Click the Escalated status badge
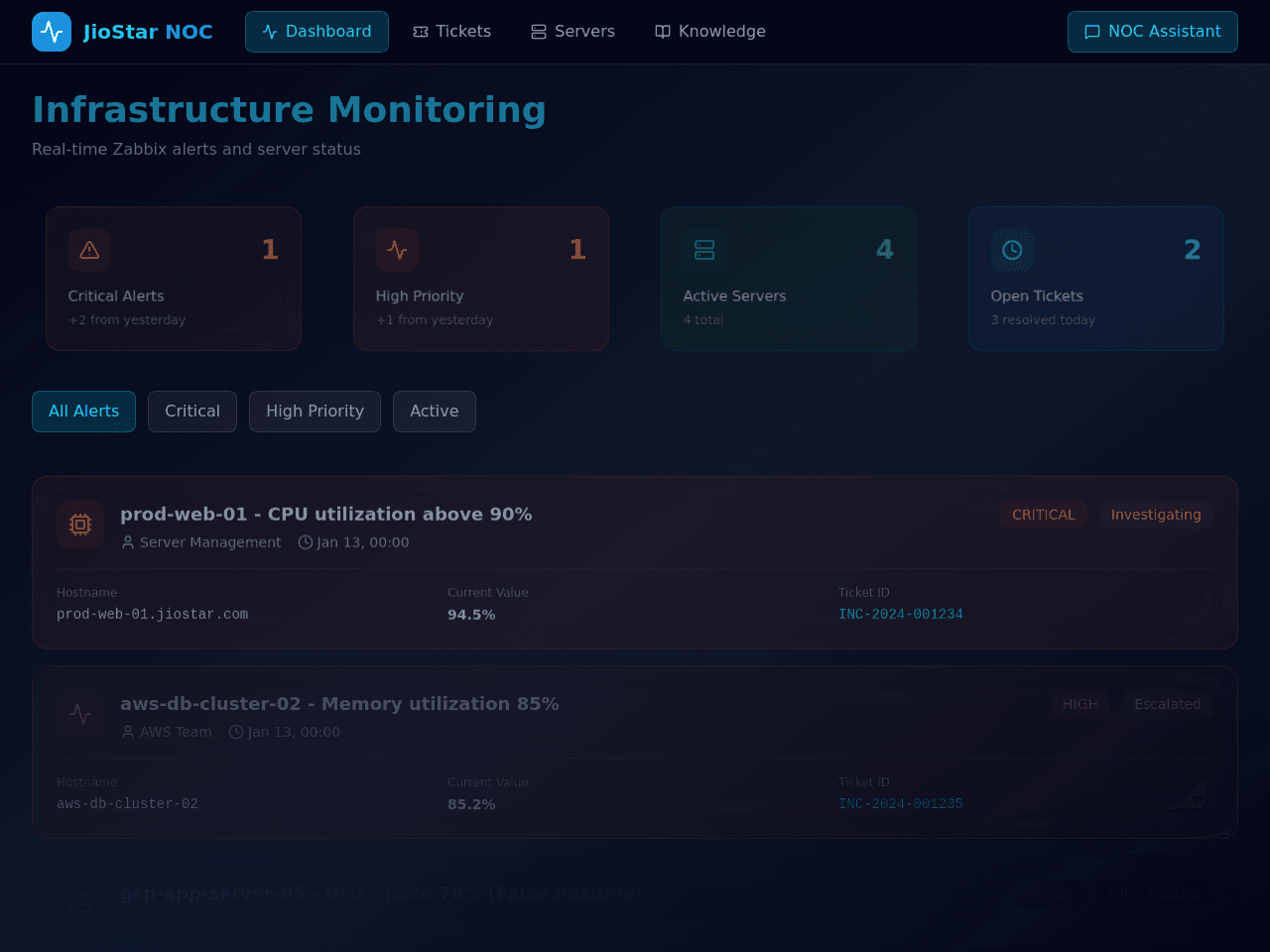The width and height of the screenshot is (1270, 952). [1168, 704]
